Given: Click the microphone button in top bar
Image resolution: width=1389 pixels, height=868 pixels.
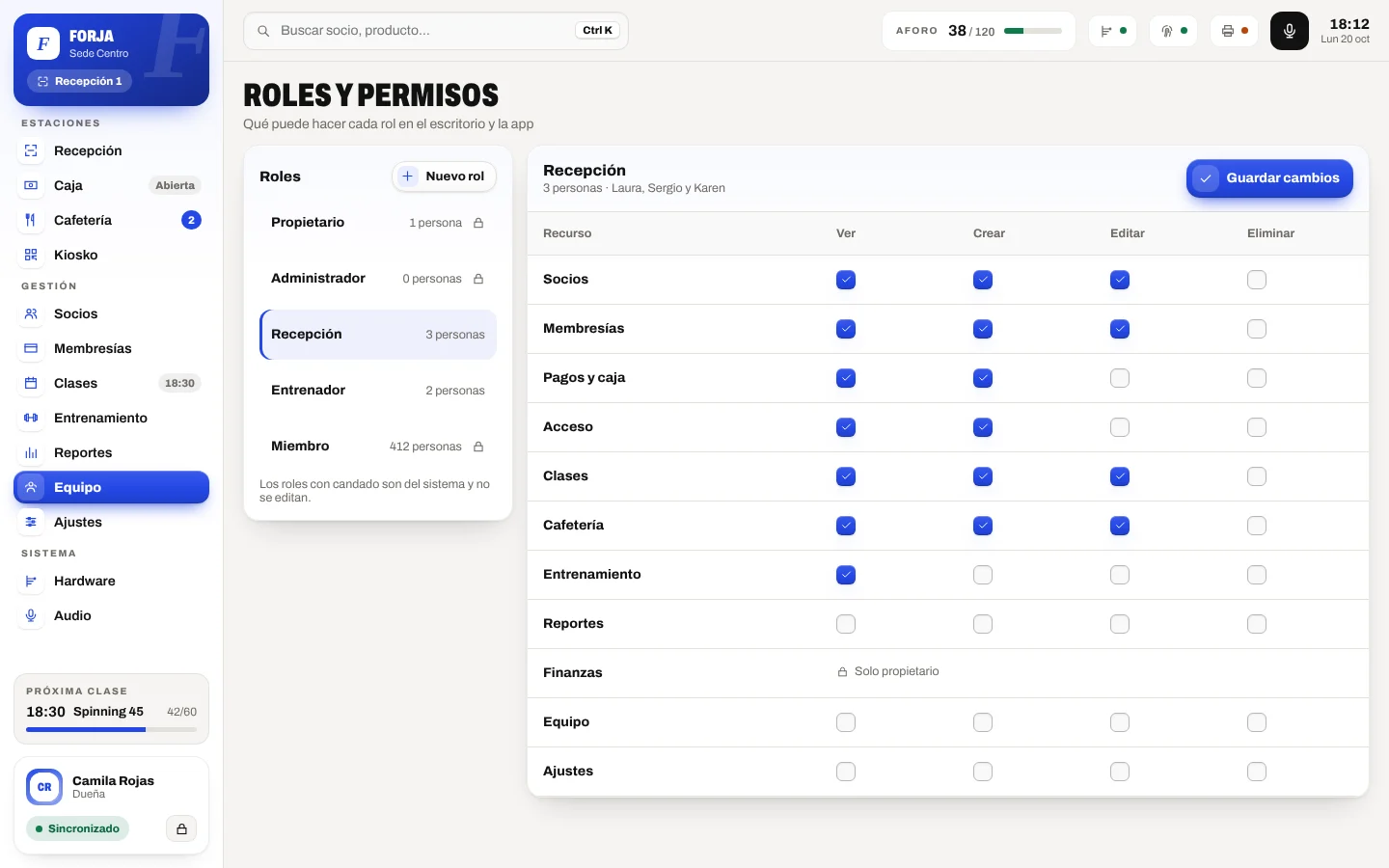Looking at the screenshot, I should [1289, 31].
